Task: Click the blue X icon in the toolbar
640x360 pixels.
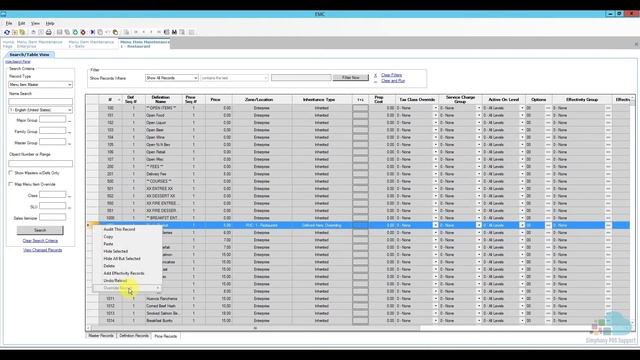Action: (x=93, y=32)
